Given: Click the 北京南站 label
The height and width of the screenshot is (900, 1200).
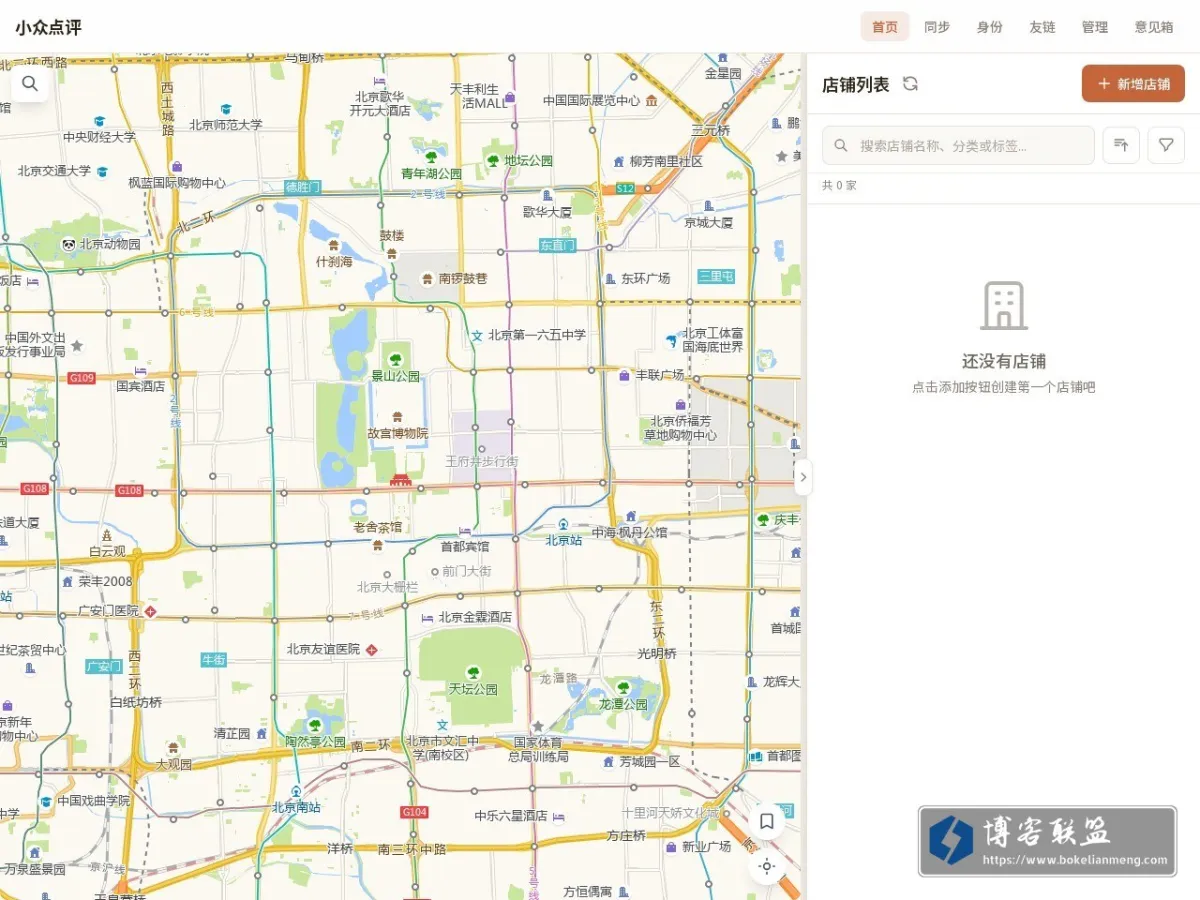Looking at the screenshot, I should [x=296, y=807].
